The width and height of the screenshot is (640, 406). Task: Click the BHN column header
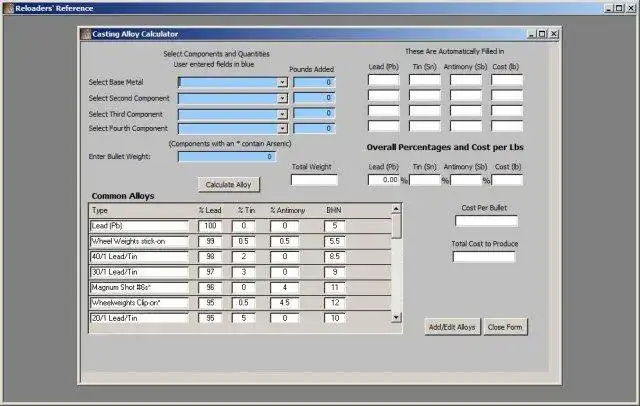(334, 211)
